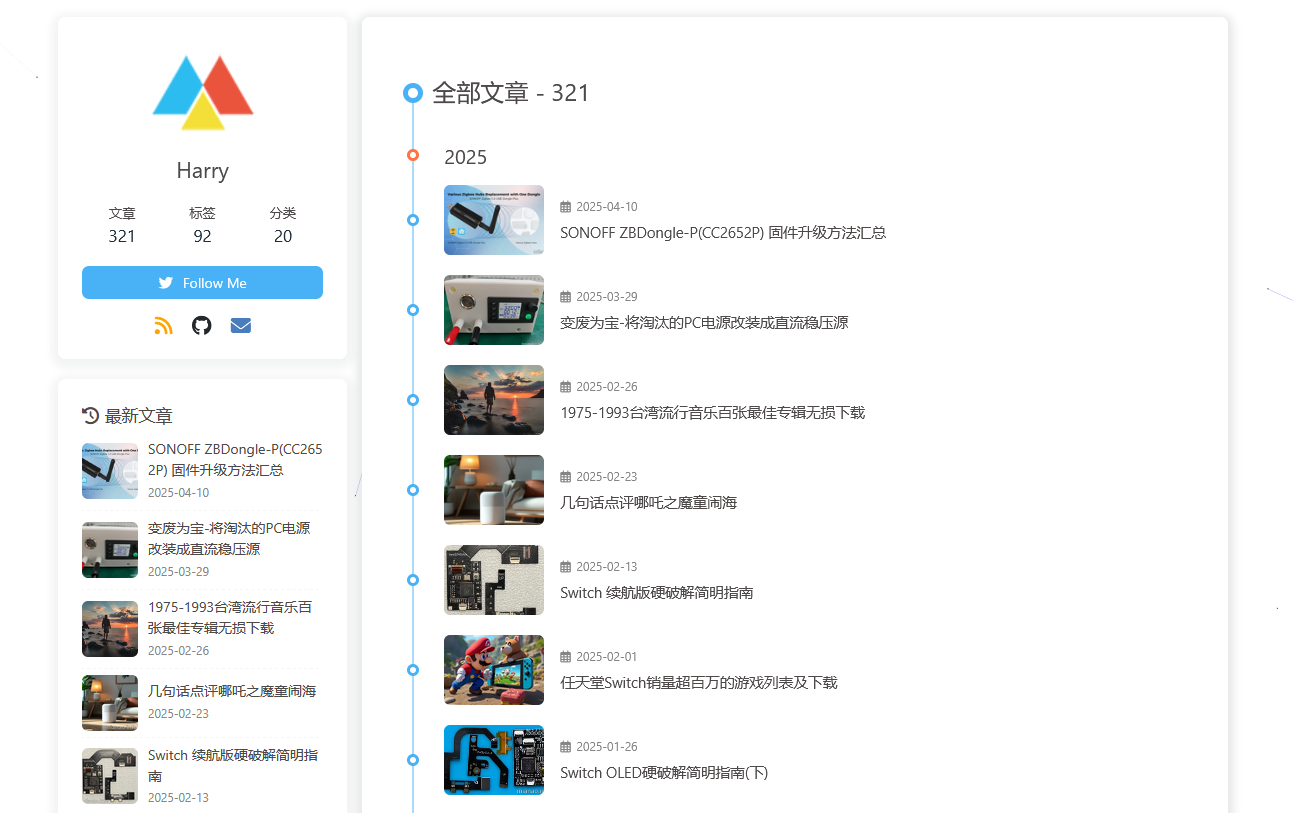
Task: Open sidebar thumbnail for Switch 续航版硬破解 article
Action: click(x=110, y=776)
